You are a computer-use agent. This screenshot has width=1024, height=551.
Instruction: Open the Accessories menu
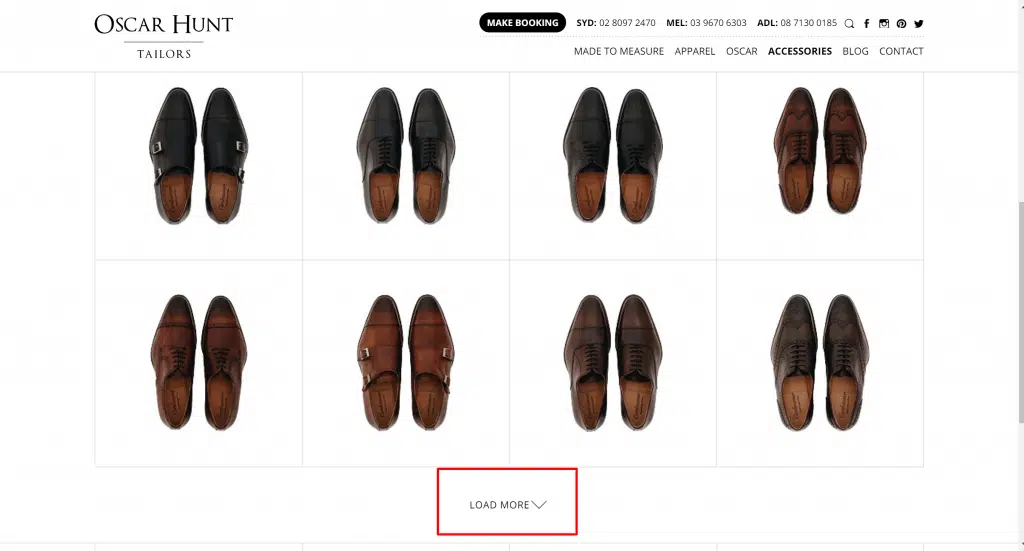click(799, 51)
